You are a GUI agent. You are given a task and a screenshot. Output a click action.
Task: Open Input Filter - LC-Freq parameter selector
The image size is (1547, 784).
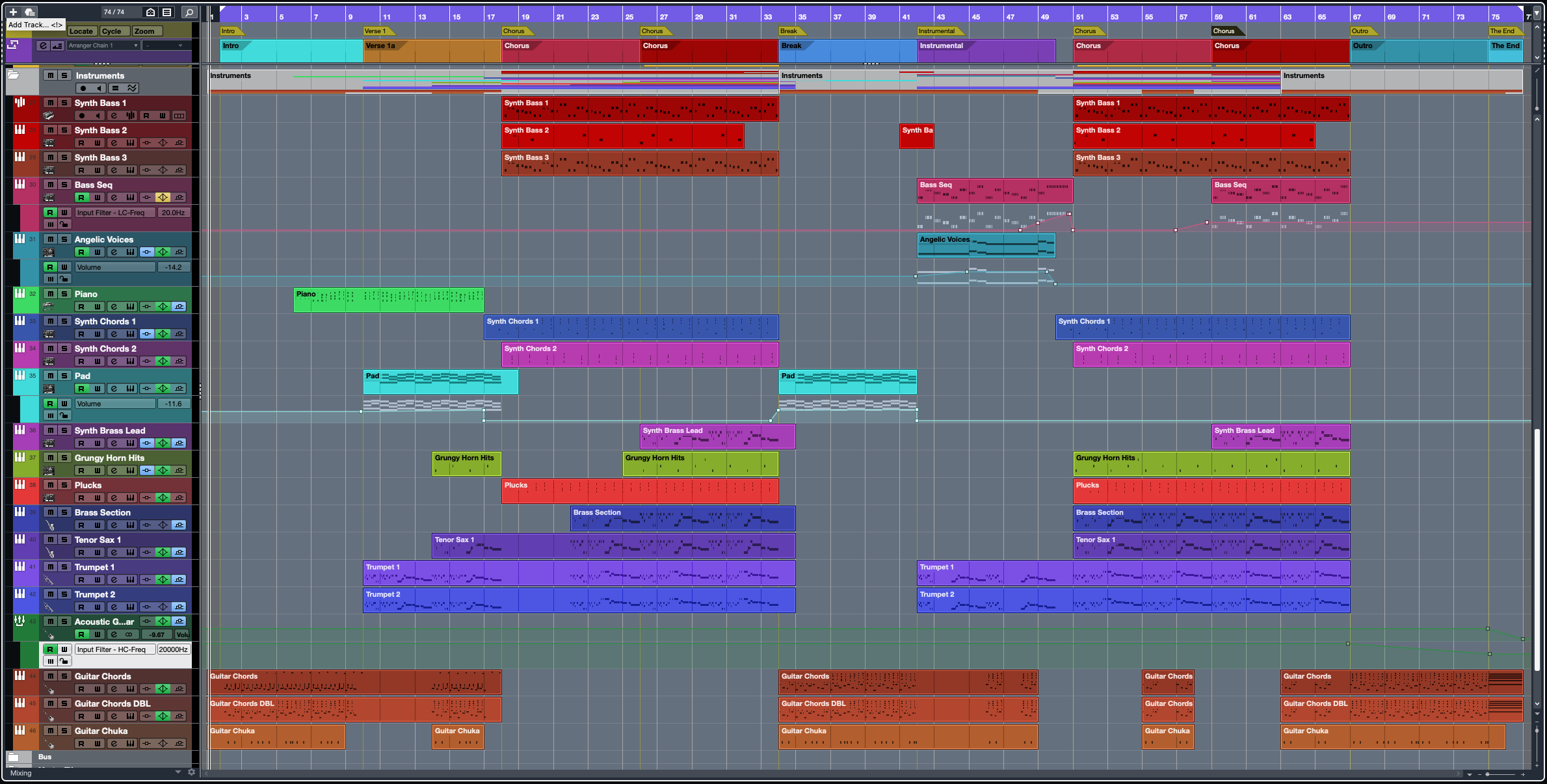pos(115,213)
